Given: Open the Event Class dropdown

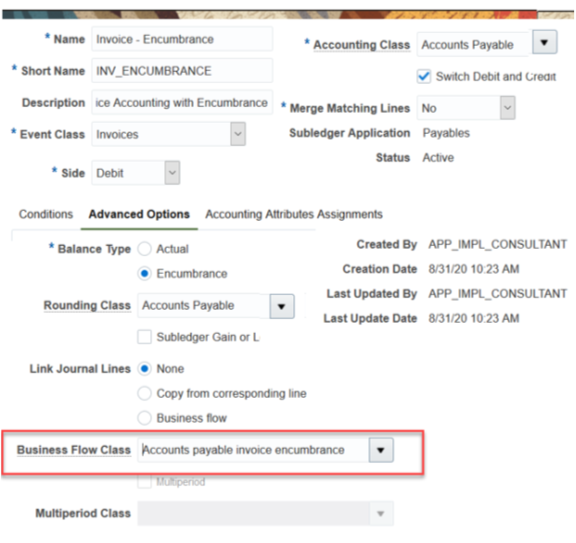Looking at the screenshot, I should click(238, 134).
